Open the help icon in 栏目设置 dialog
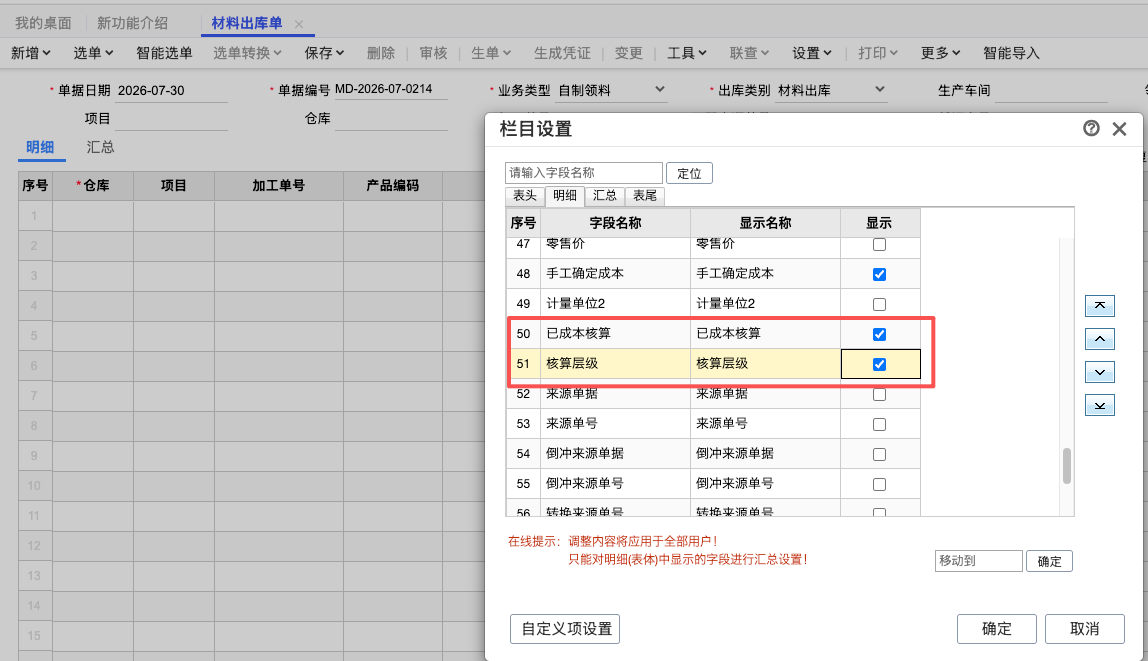1148x661 pixels. tap(1091, 129)
